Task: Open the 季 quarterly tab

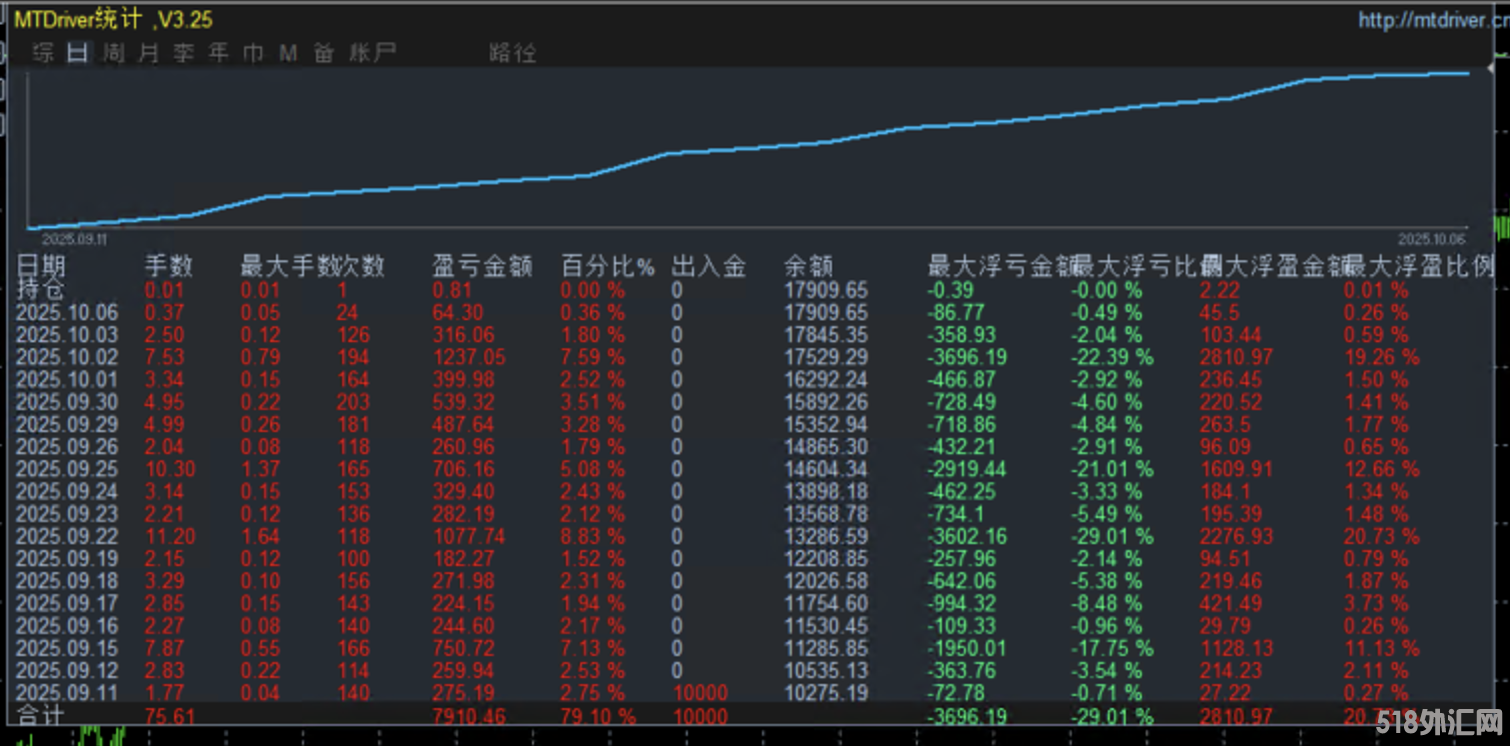Action: pyautogui.click(x=184, y=53)
